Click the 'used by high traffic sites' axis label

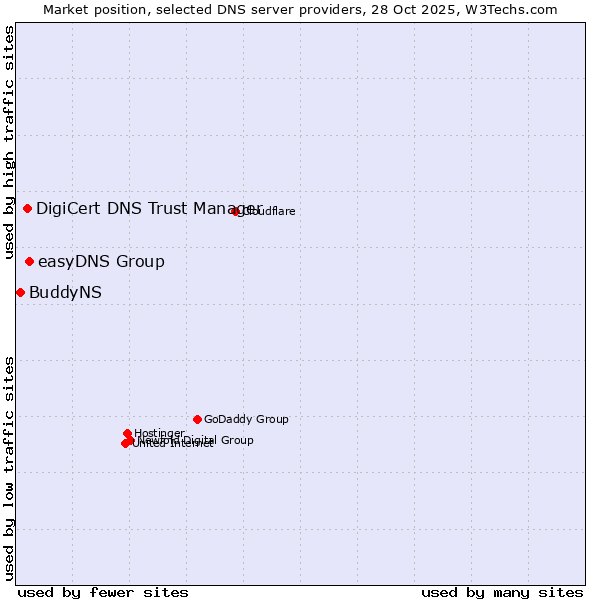coord(9,143)
